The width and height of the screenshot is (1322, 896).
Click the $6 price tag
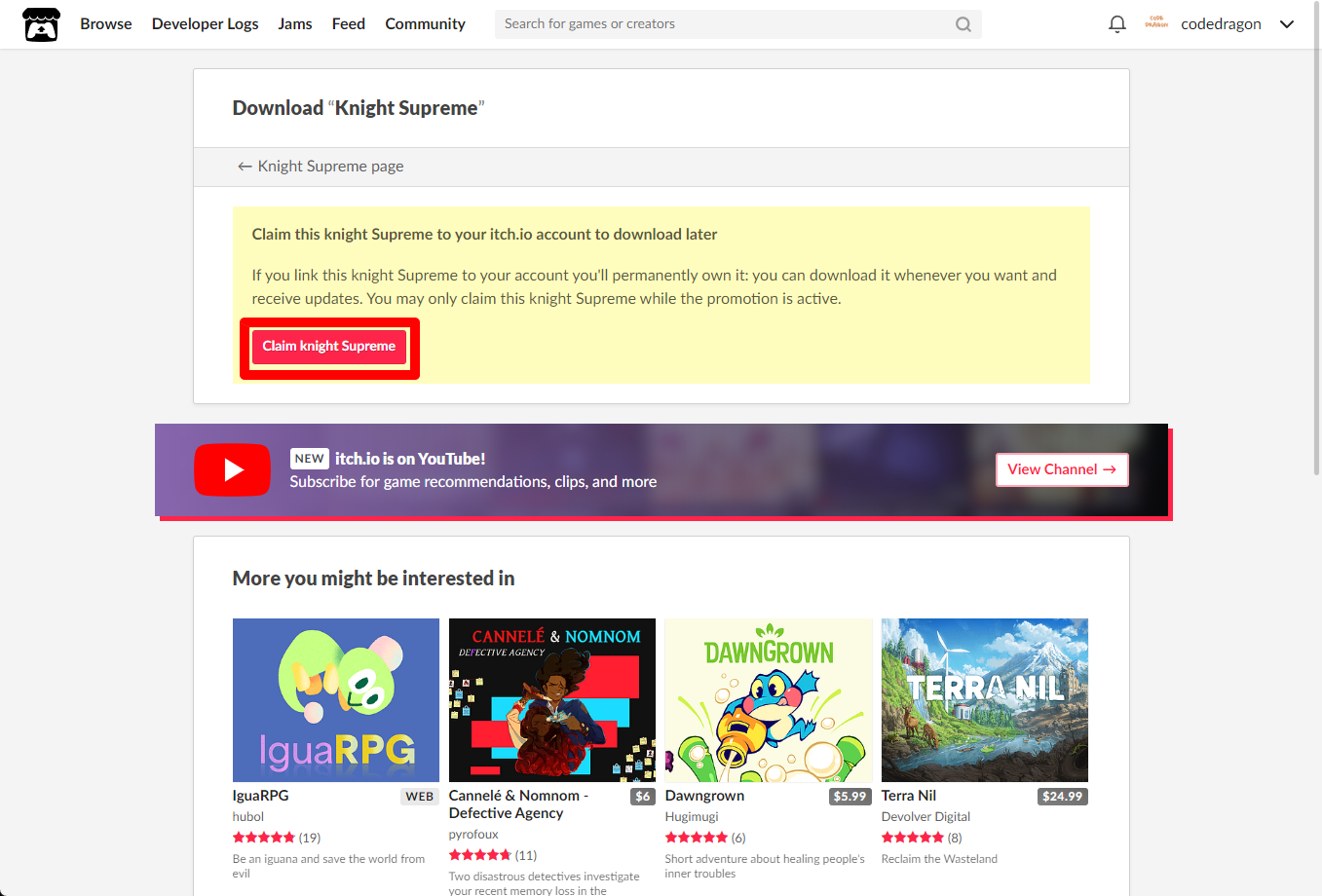click(643, 797)
